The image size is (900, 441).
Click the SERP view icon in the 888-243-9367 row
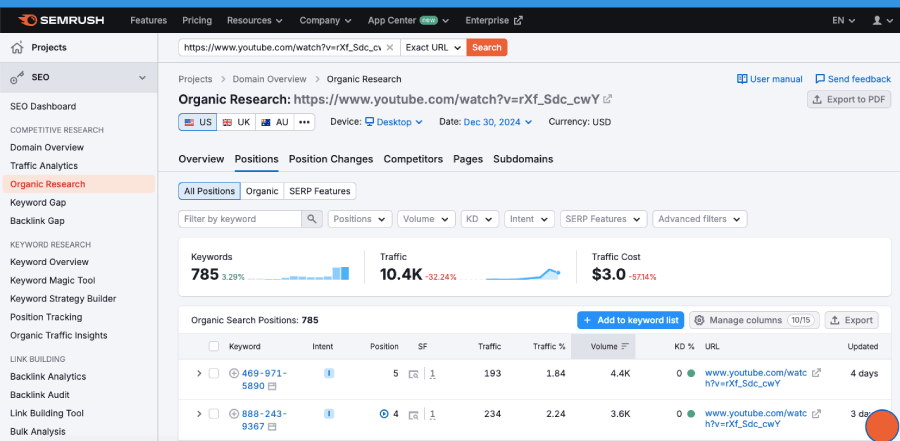click(413, 414)
